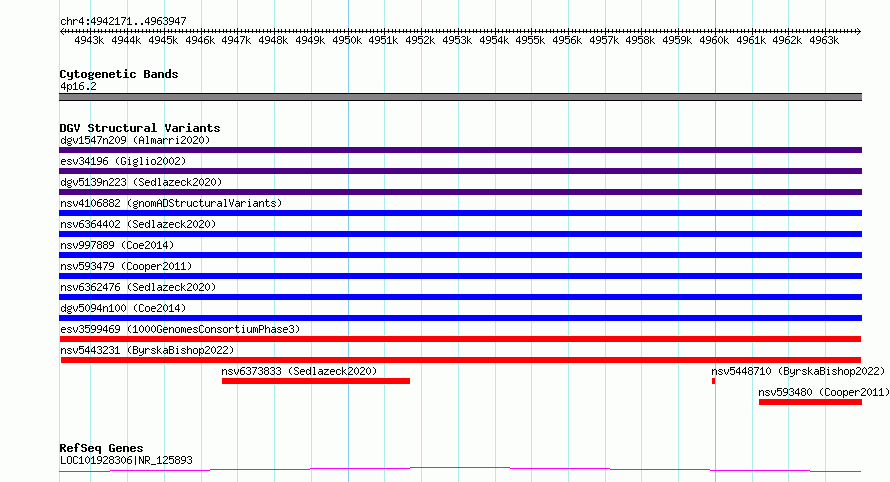This screenshot has height=482, width=890.
Task: Click the 4962k ruler tick label
Action: (x=787, y=40)
